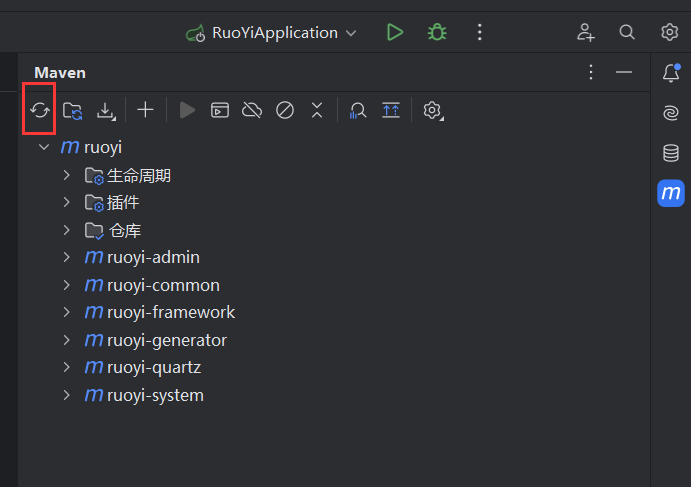
Task: Toggle the Maven tool window button
Action: tap(670, 193)
